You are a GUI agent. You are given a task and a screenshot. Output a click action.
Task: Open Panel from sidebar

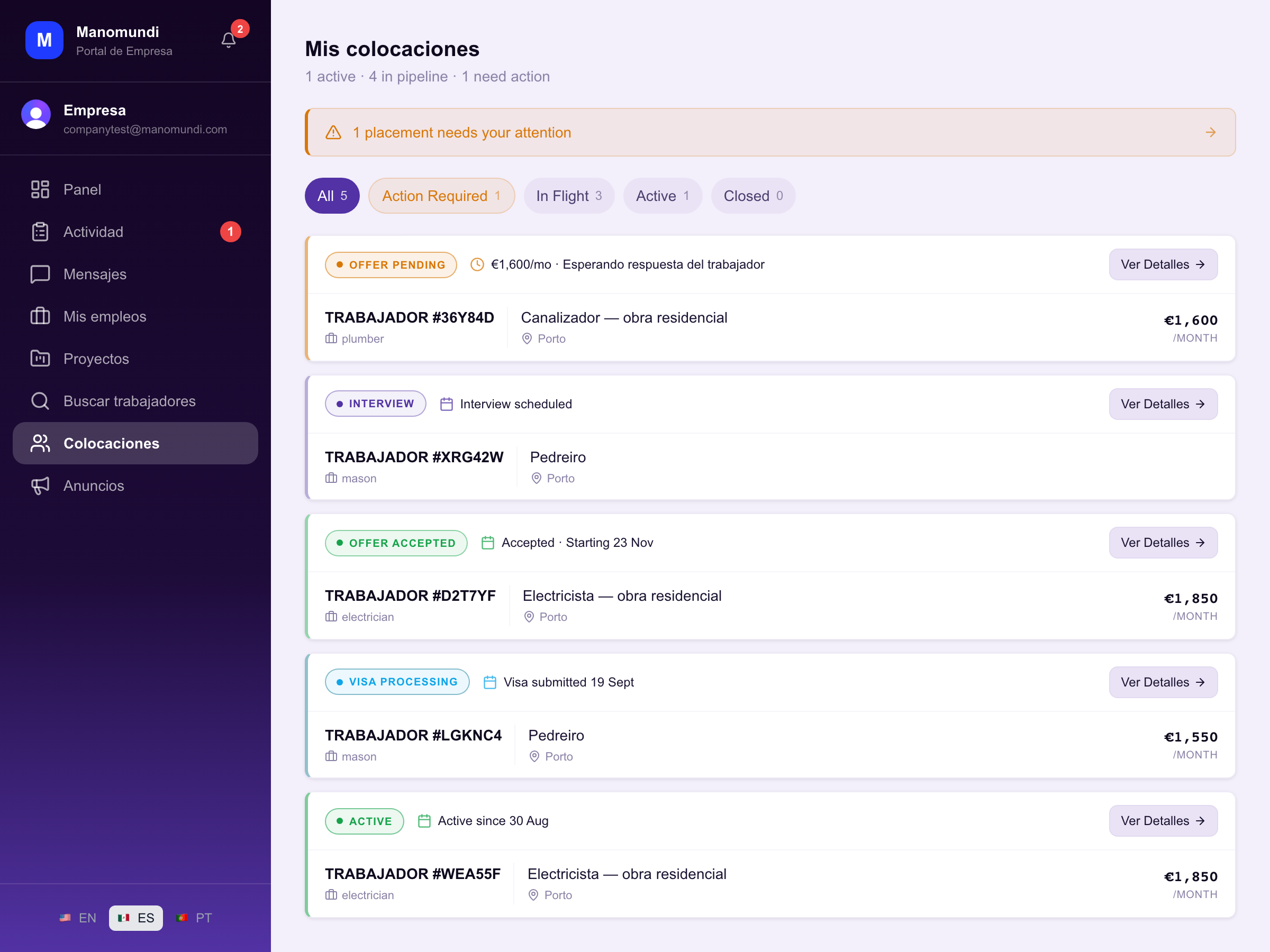(135, 189)
